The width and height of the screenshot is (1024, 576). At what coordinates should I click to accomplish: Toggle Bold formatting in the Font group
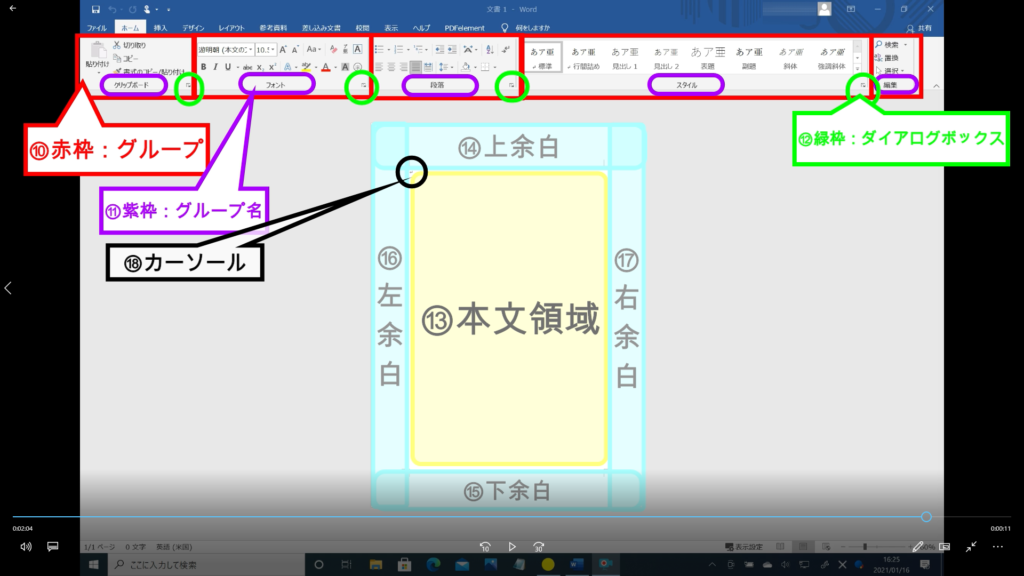203,67
